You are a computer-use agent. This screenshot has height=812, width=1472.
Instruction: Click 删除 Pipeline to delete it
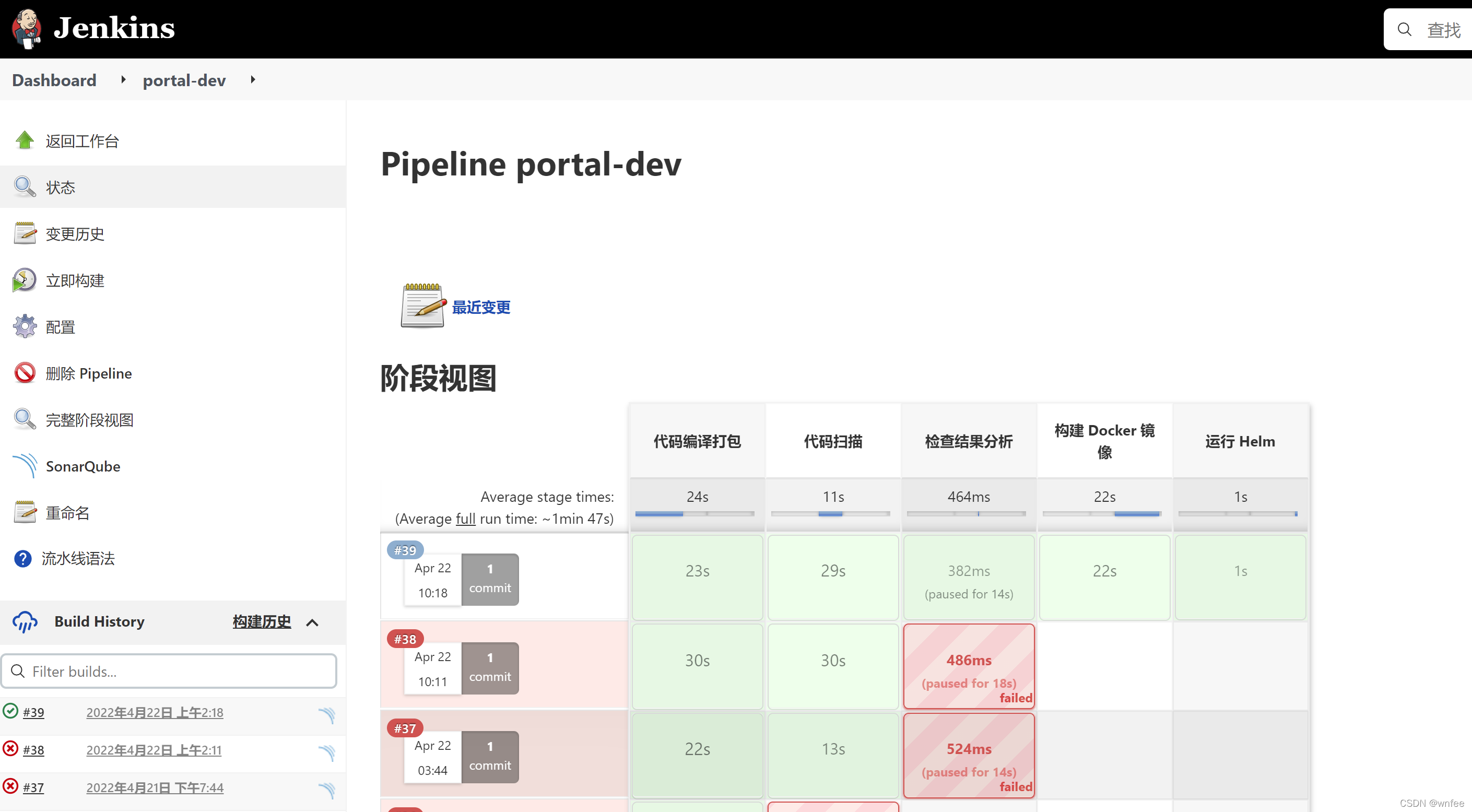click(90, 373)
